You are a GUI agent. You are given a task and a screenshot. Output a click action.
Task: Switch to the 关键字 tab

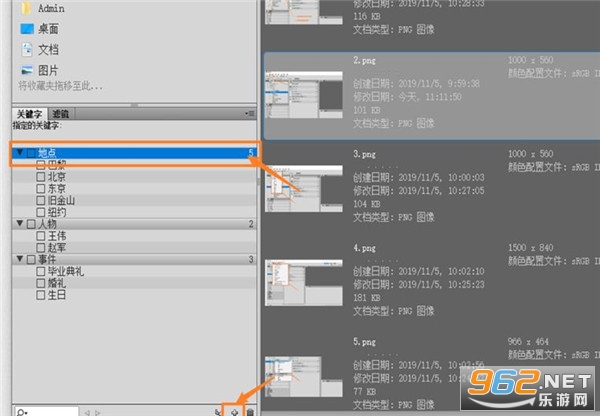[x=29, y=114]
